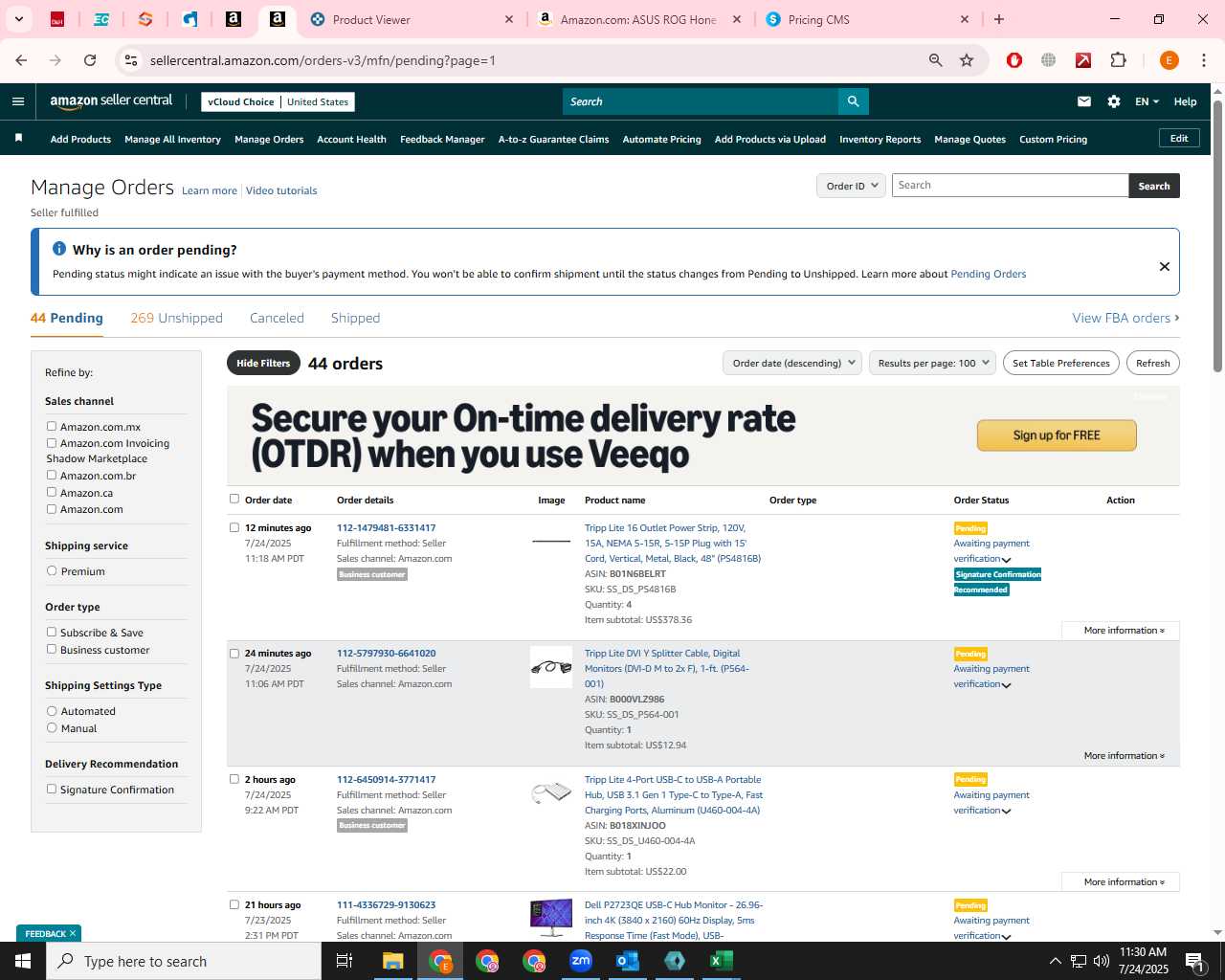Open File Explorer from taskbar
Viewport: 1225px width, 980px height.
point(393,961)
